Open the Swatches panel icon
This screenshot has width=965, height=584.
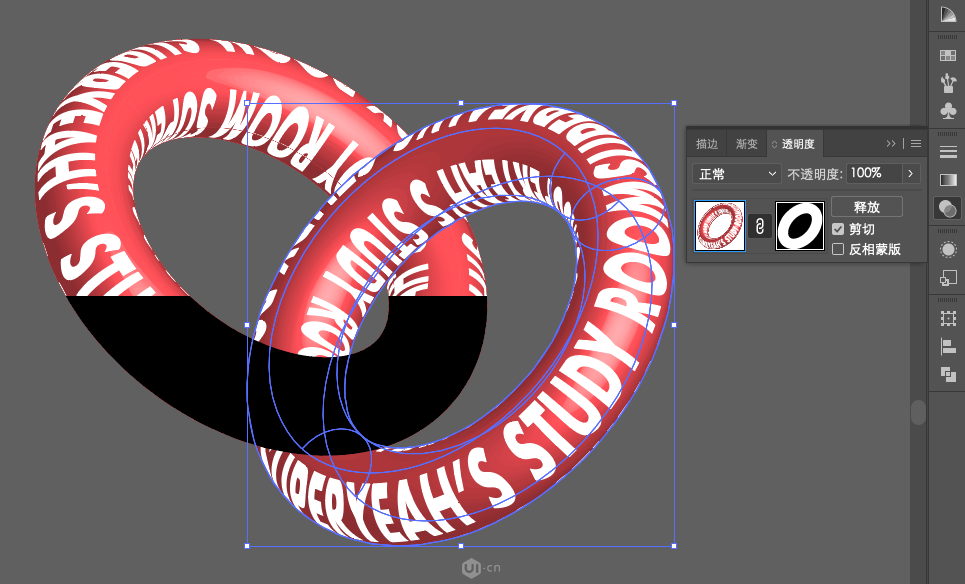coord(948,55)
